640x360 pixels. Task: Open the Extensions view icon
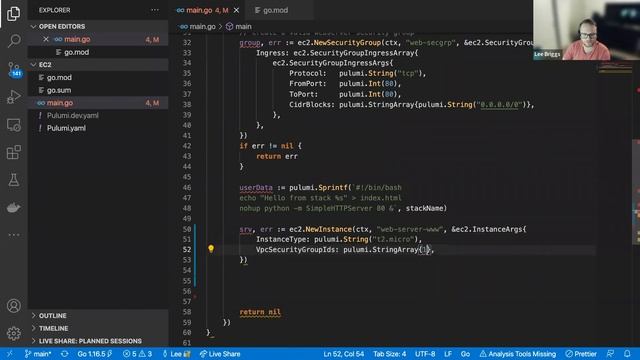(13, 153)
